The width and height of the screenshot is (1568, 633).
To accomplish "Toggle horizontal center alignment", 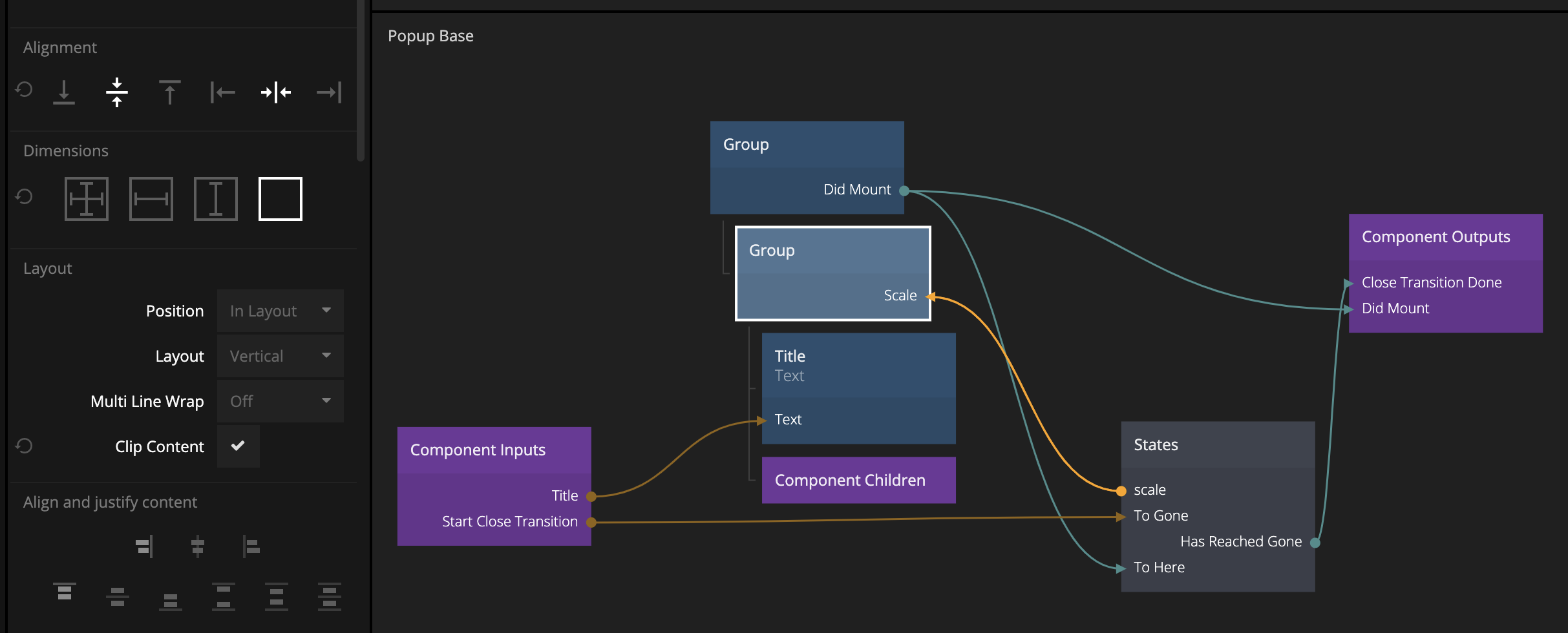I will [275, 92].
